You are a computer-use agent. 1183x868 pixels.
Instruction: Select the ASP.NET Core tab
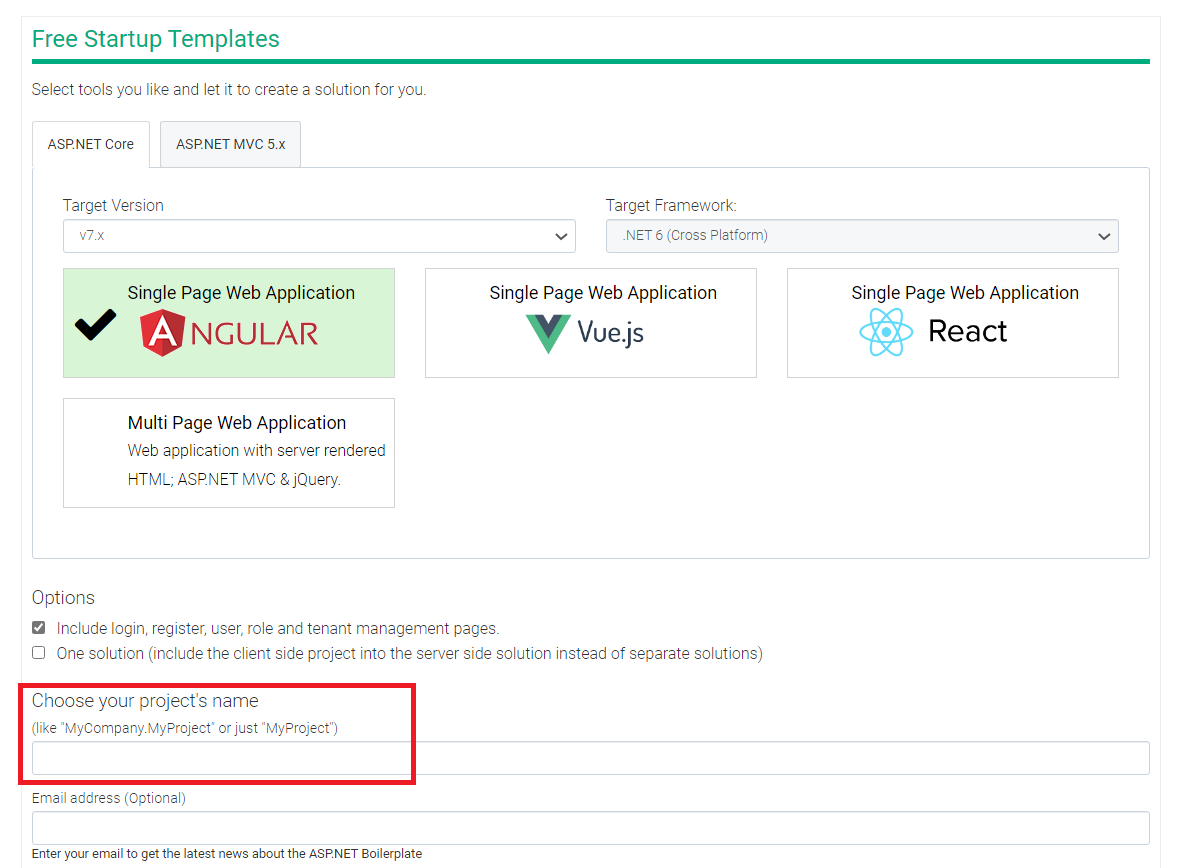(91, 144)
